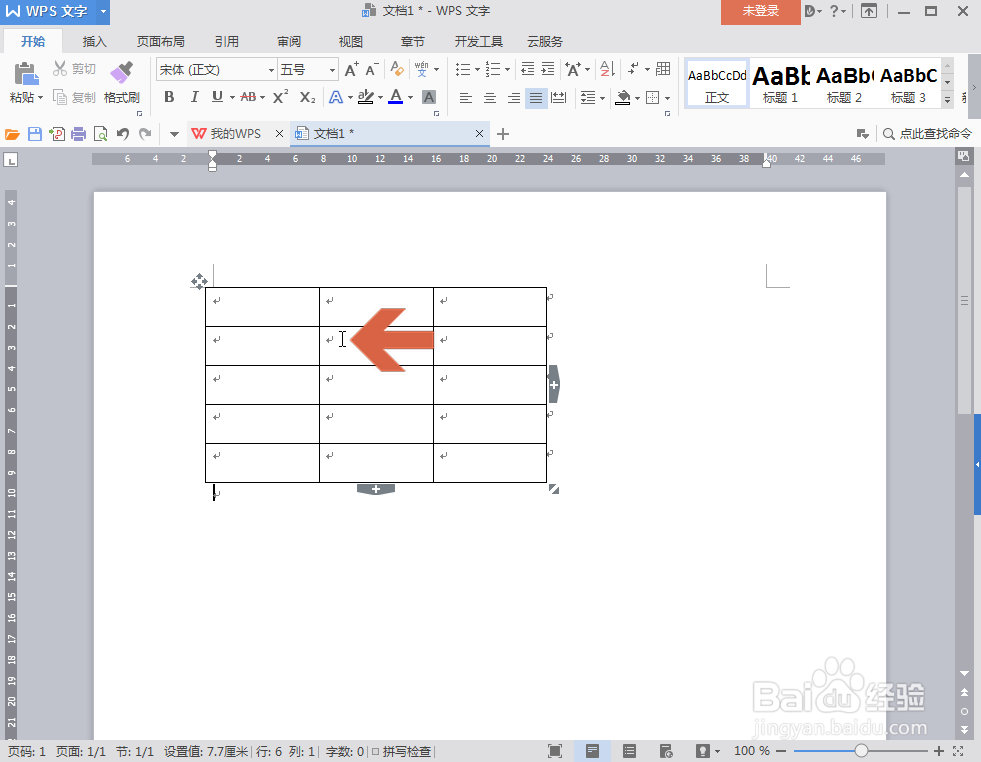Open the 视图 ribbon tab
Viewport: 981px width, 762px height.
[x=350, y=42]
